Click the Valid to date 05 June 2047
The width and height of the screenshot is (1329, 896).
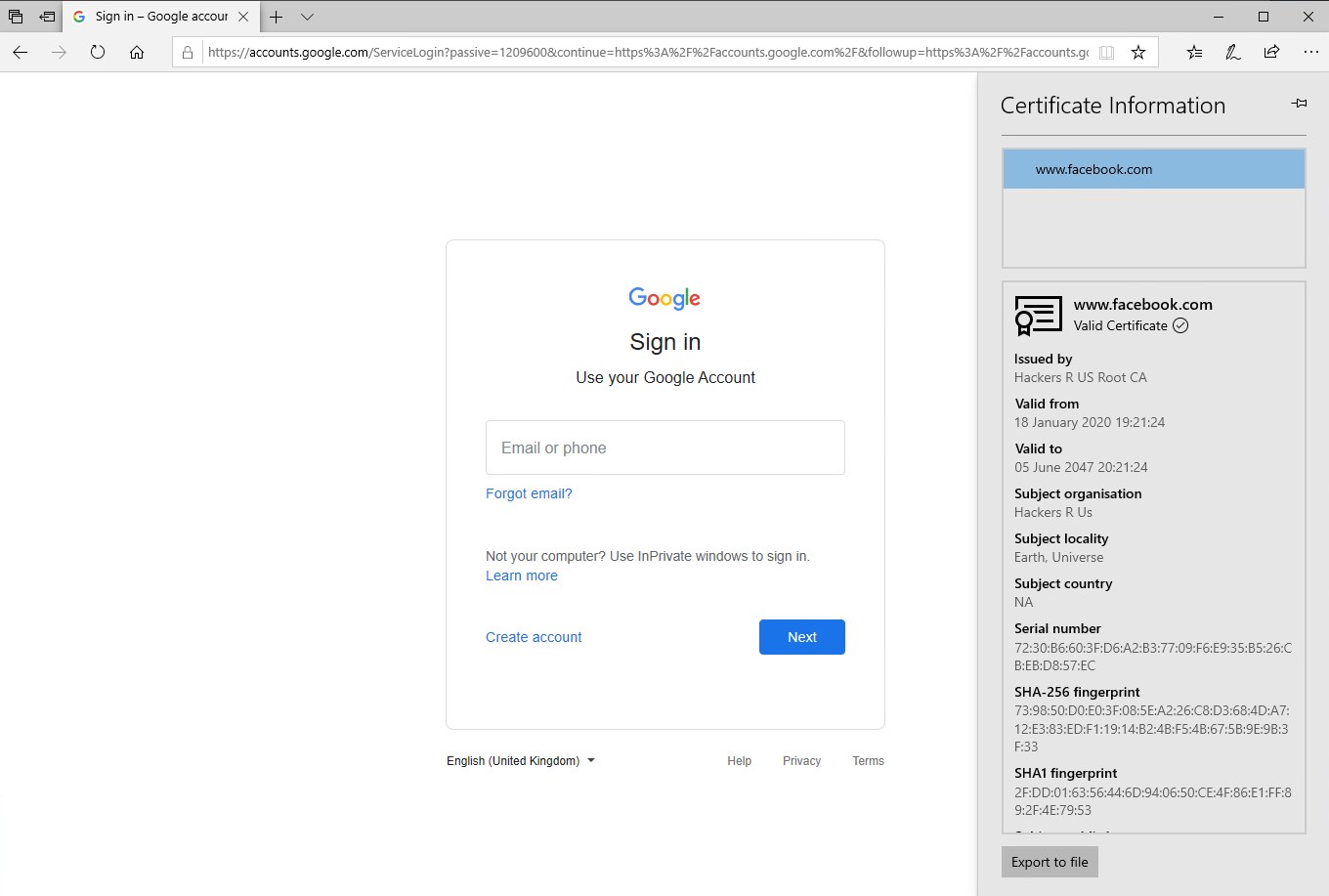pos(1081,467)
